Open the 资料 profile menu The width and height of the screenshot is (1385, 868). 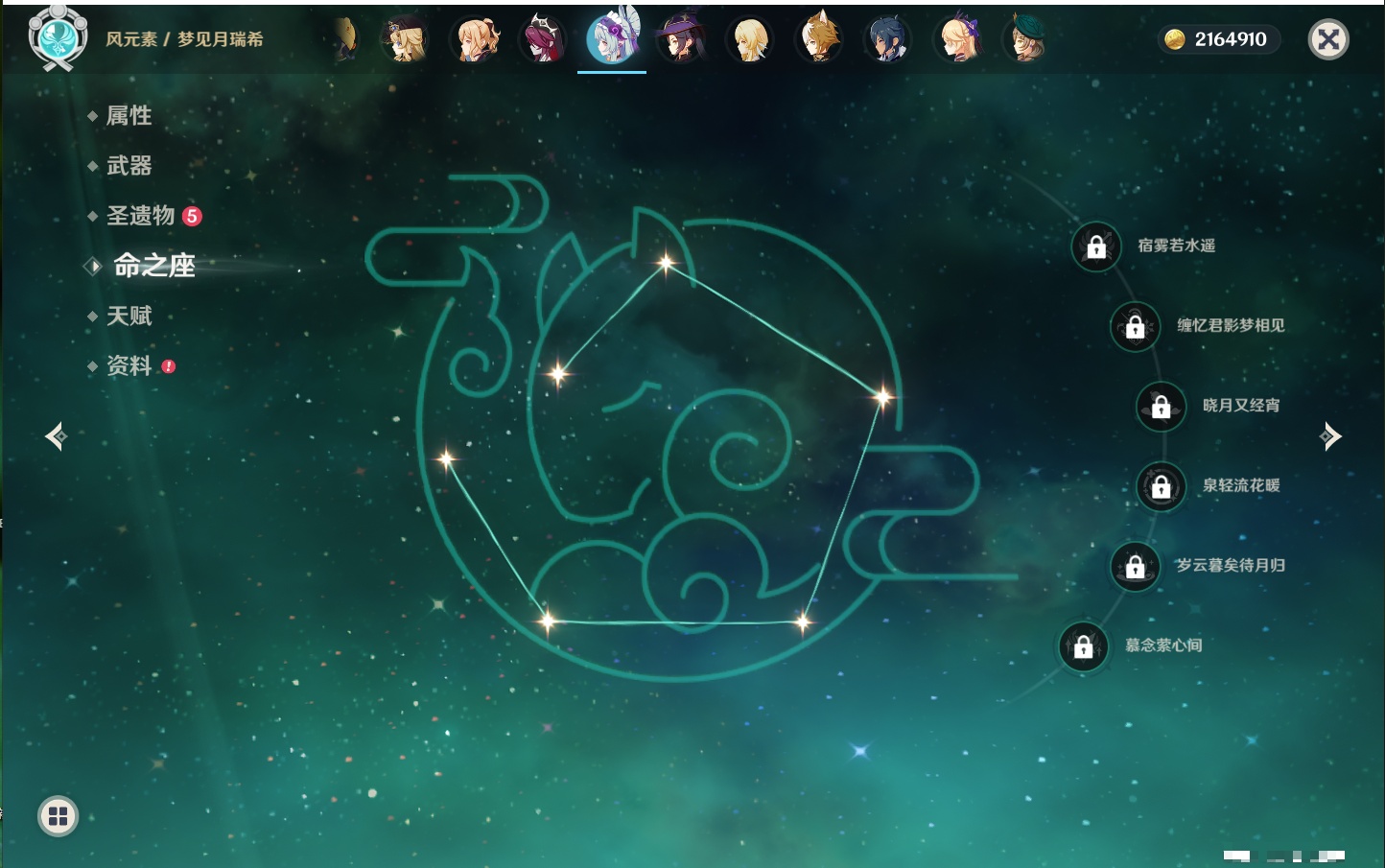(x=129, y=365)
